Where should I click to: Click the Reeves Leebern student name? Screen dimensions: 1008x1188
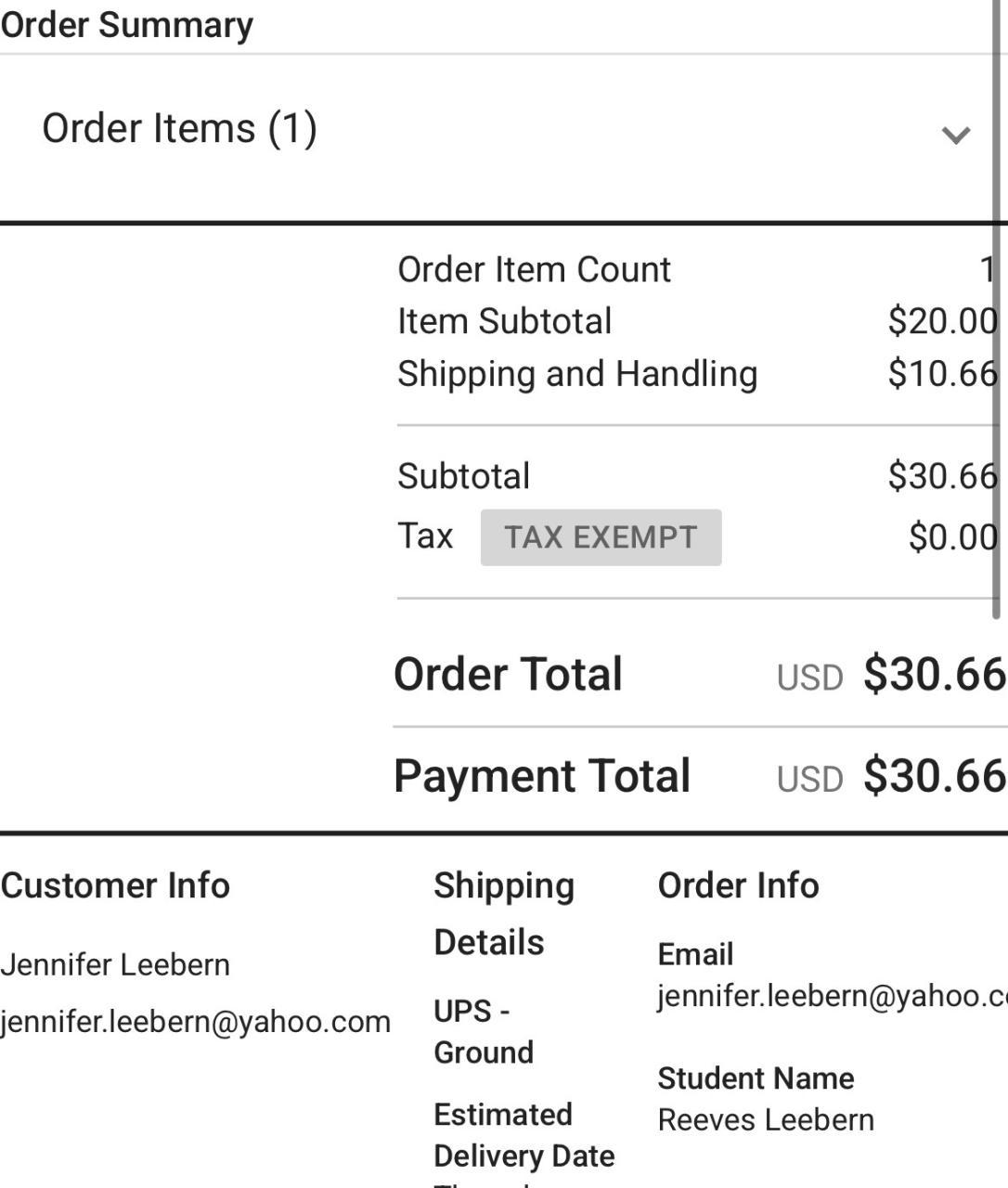point(766,1120)
